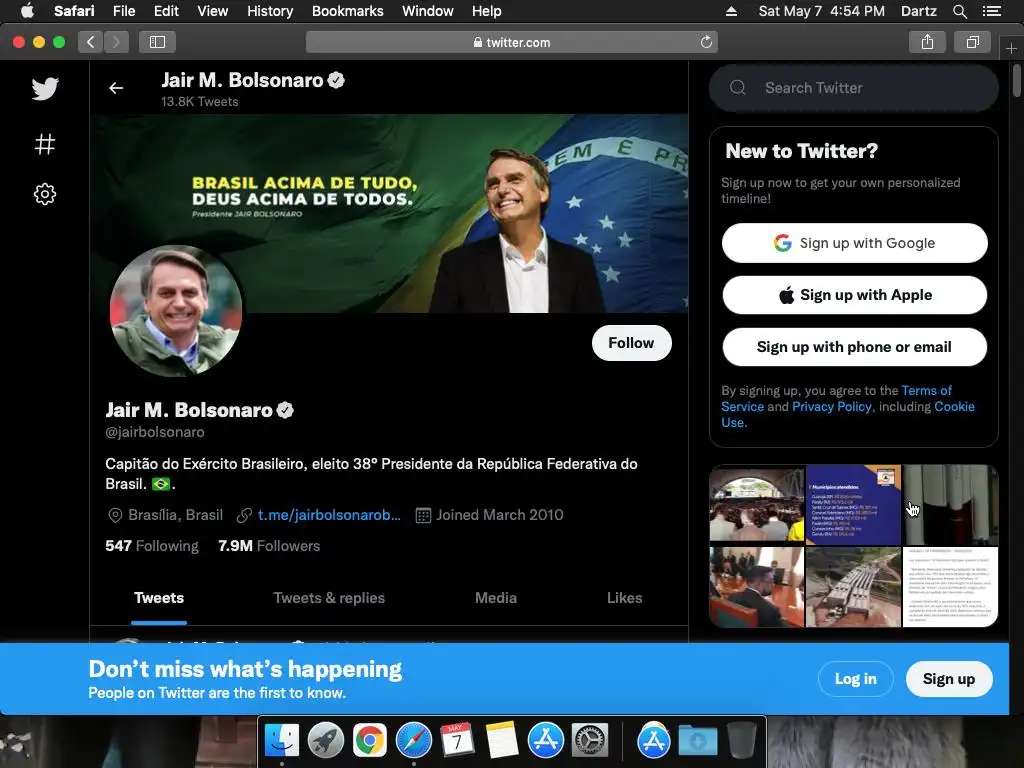Sign up with phone or email

coord(854,347)
